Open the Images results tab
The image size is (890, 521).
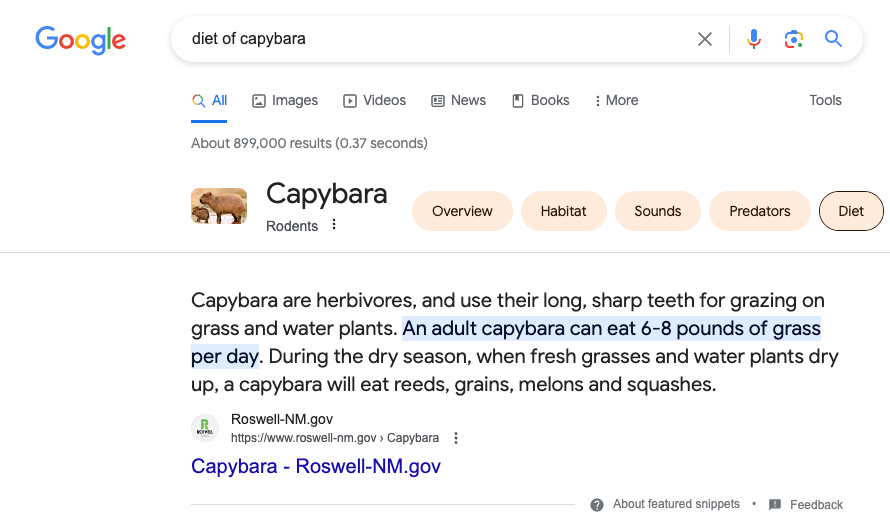coord(285,100)
